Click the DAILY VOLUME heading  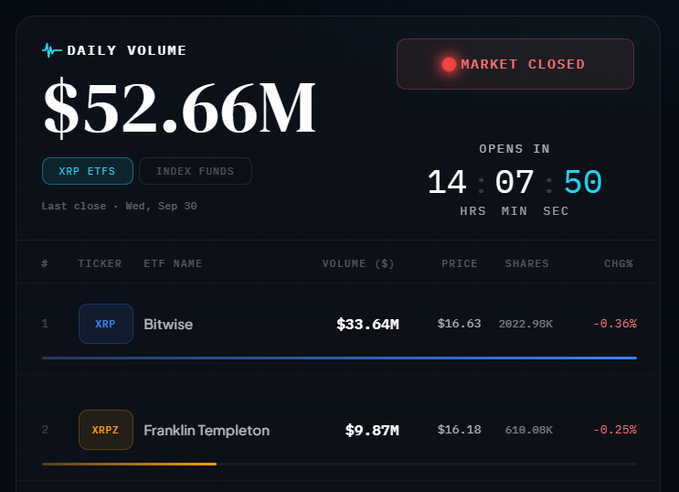126,51
